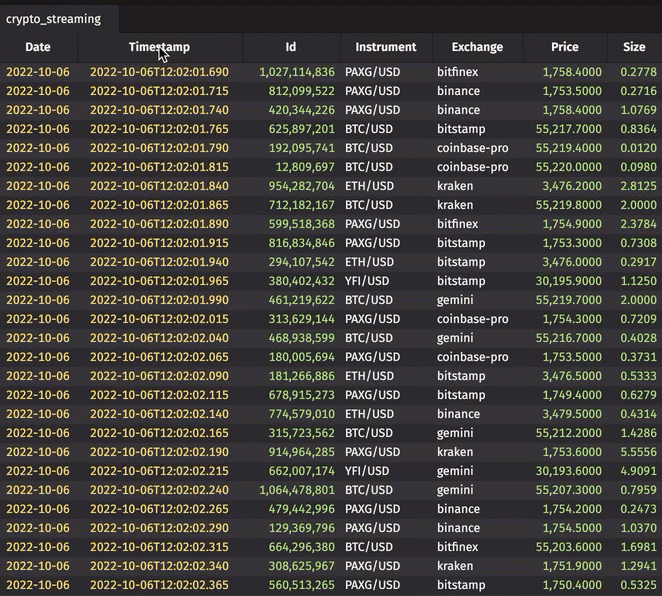Select the Id cell 662,007,174
The width and height of the screenshot is (662, 596).
pyautogui.click(x=301, y=471)
